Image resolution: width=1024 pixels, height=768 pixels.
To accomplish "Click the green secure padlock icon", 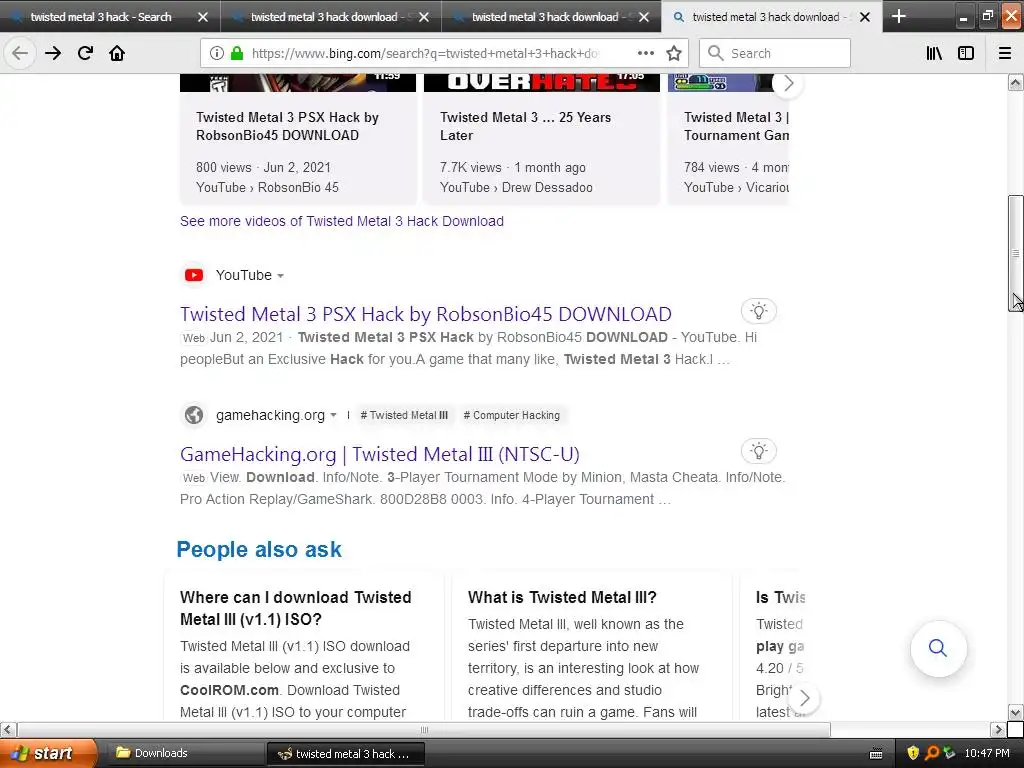I will pos(237,54).
